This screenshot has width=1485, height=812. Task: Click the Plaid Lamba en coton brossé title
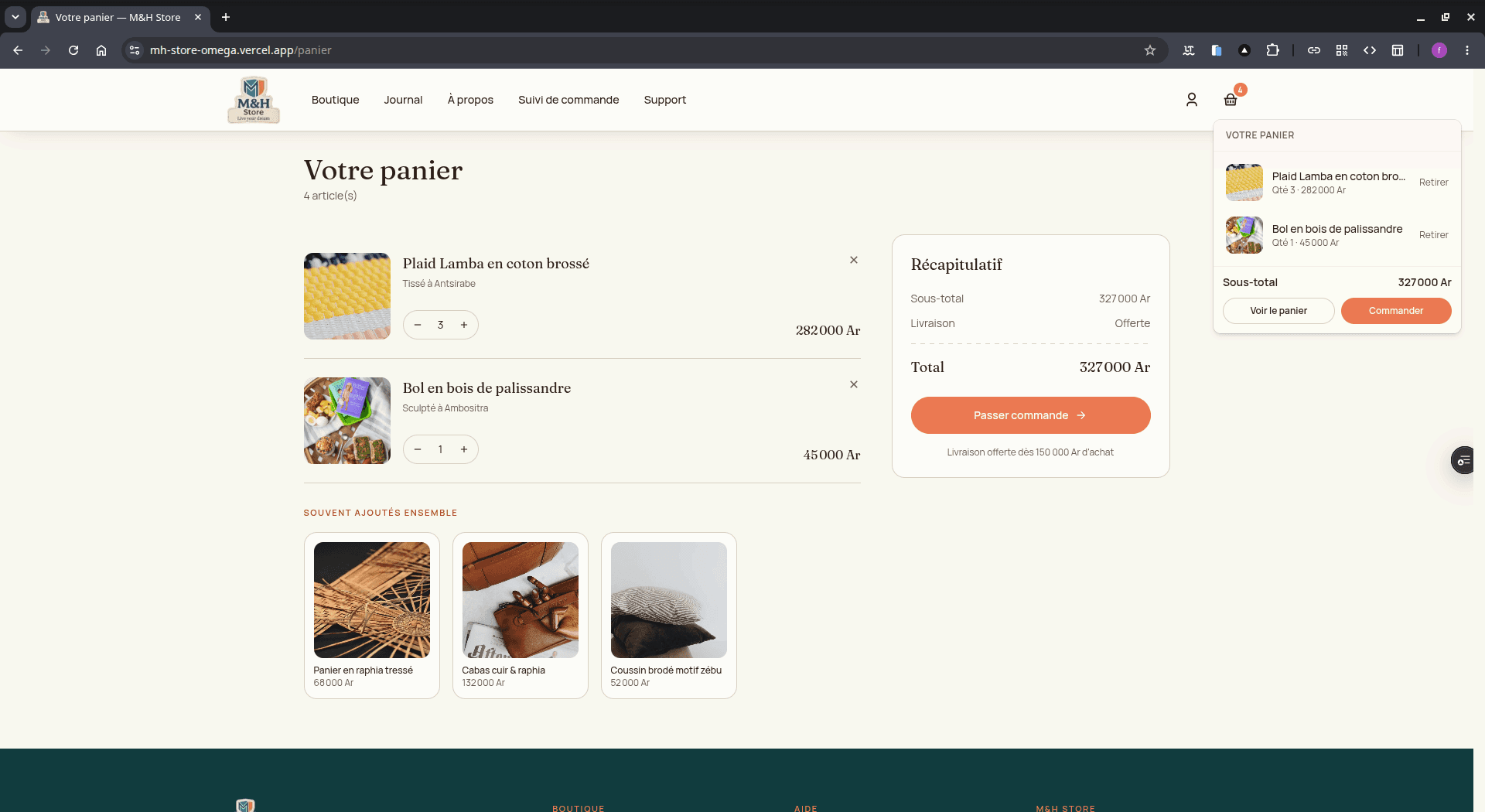coord(496,264)
